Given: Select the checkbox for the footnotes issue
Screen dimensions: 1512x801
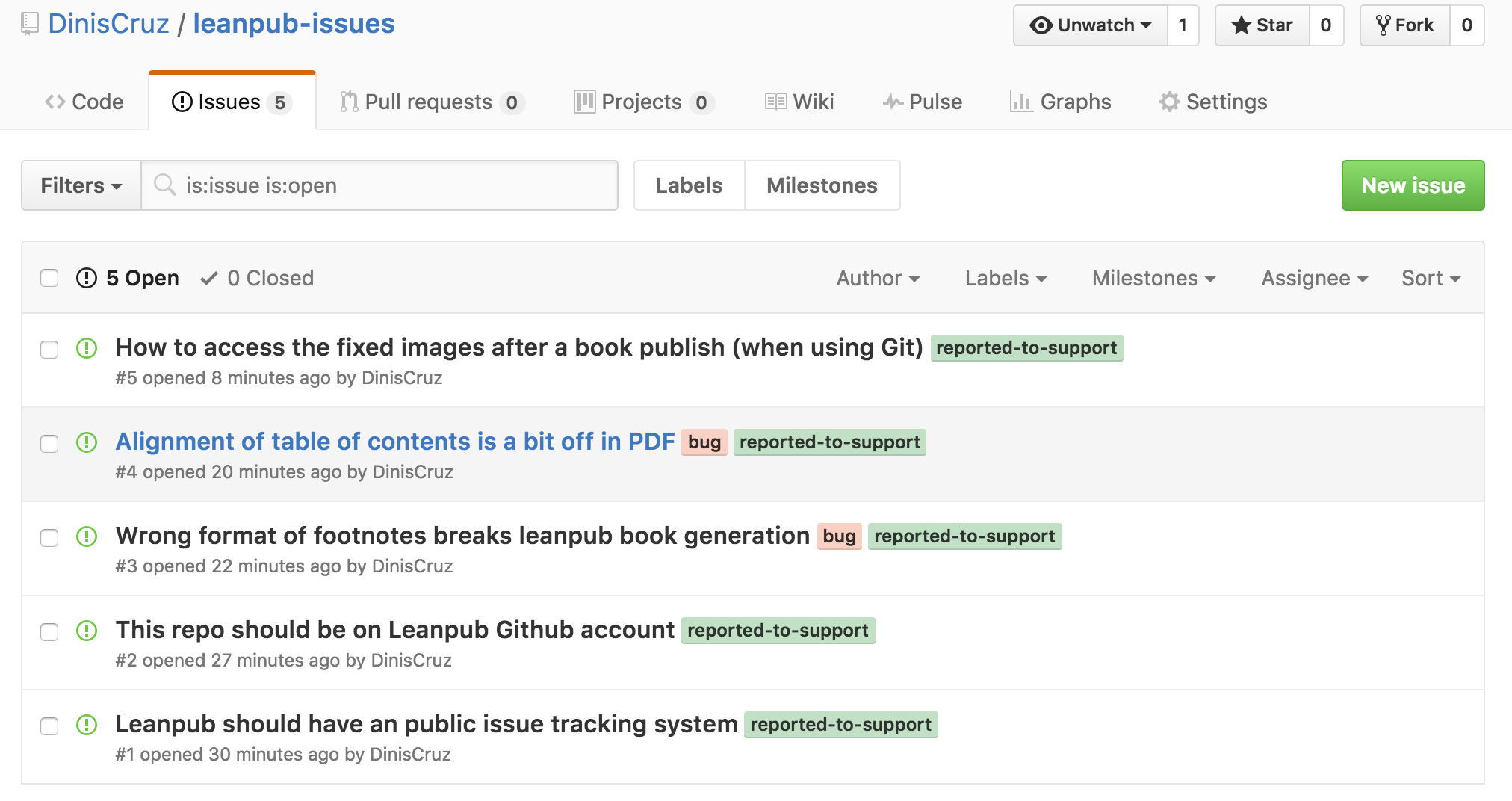Looking at the screenshot, I should [49, 538].
